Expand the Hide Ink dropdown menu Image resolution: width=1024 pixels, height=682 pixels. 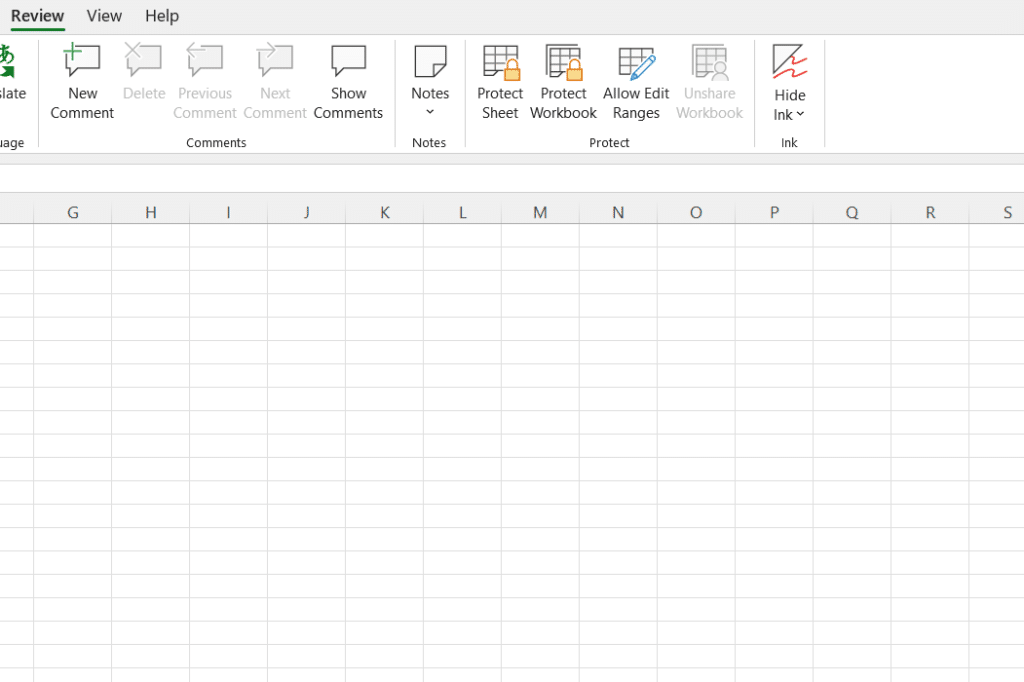800,113
